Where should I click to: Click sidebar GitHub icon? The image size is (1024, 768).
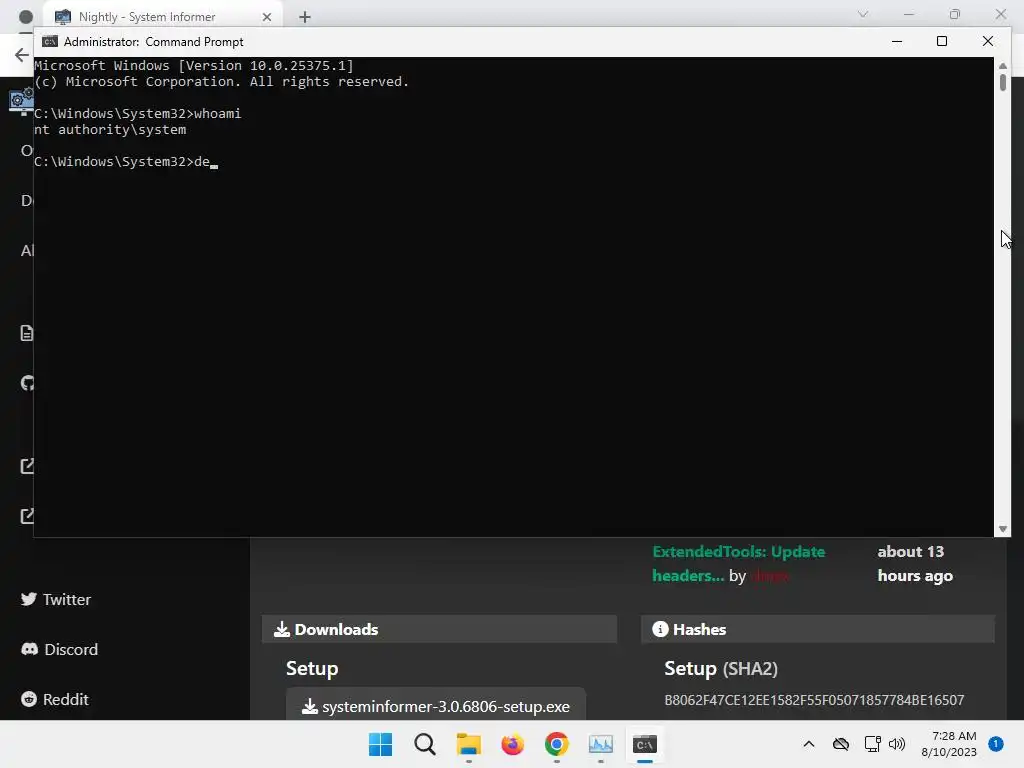27,383
